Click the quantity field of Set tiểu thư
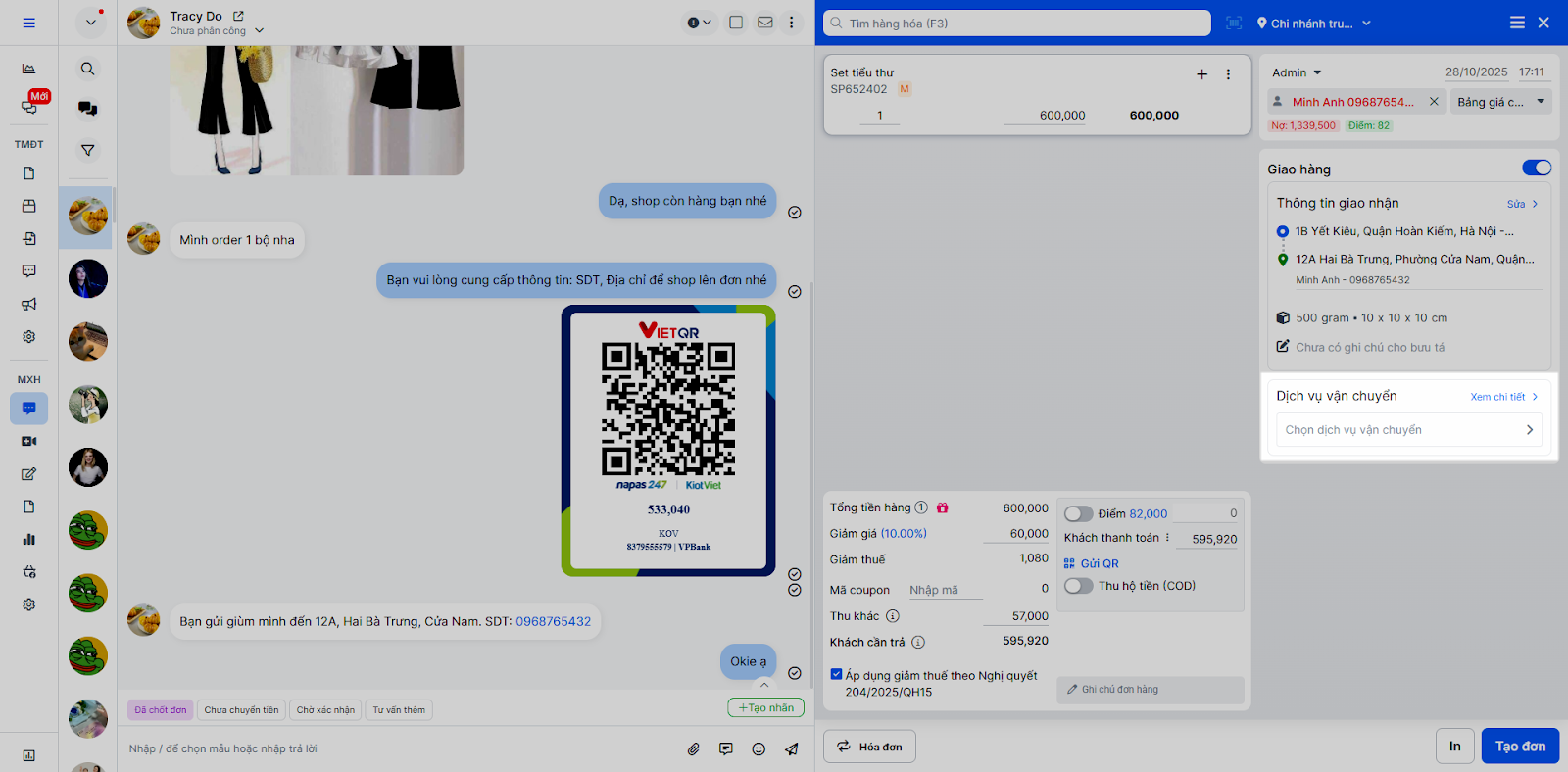 (x=880, y=116)
